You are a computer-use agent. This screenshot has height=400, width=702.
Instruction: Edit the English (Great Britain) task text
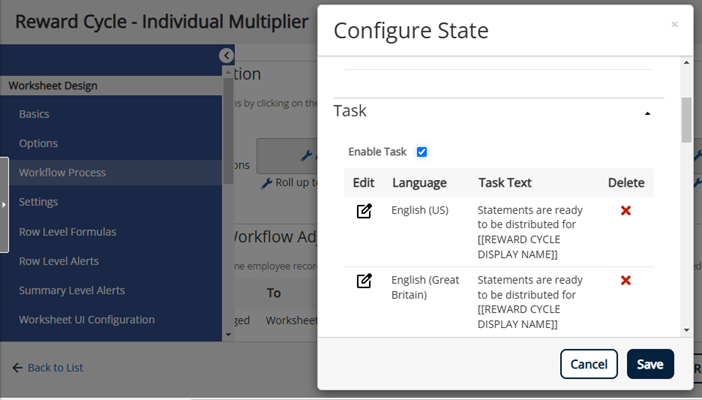point(364,281)
